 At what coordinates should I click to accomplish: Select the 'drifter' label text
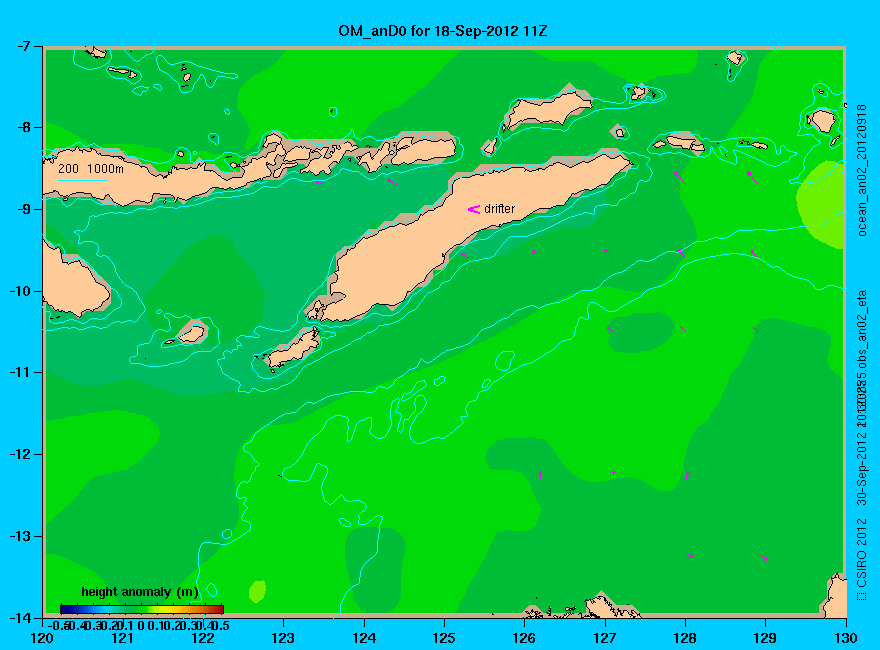pos(499,209)
